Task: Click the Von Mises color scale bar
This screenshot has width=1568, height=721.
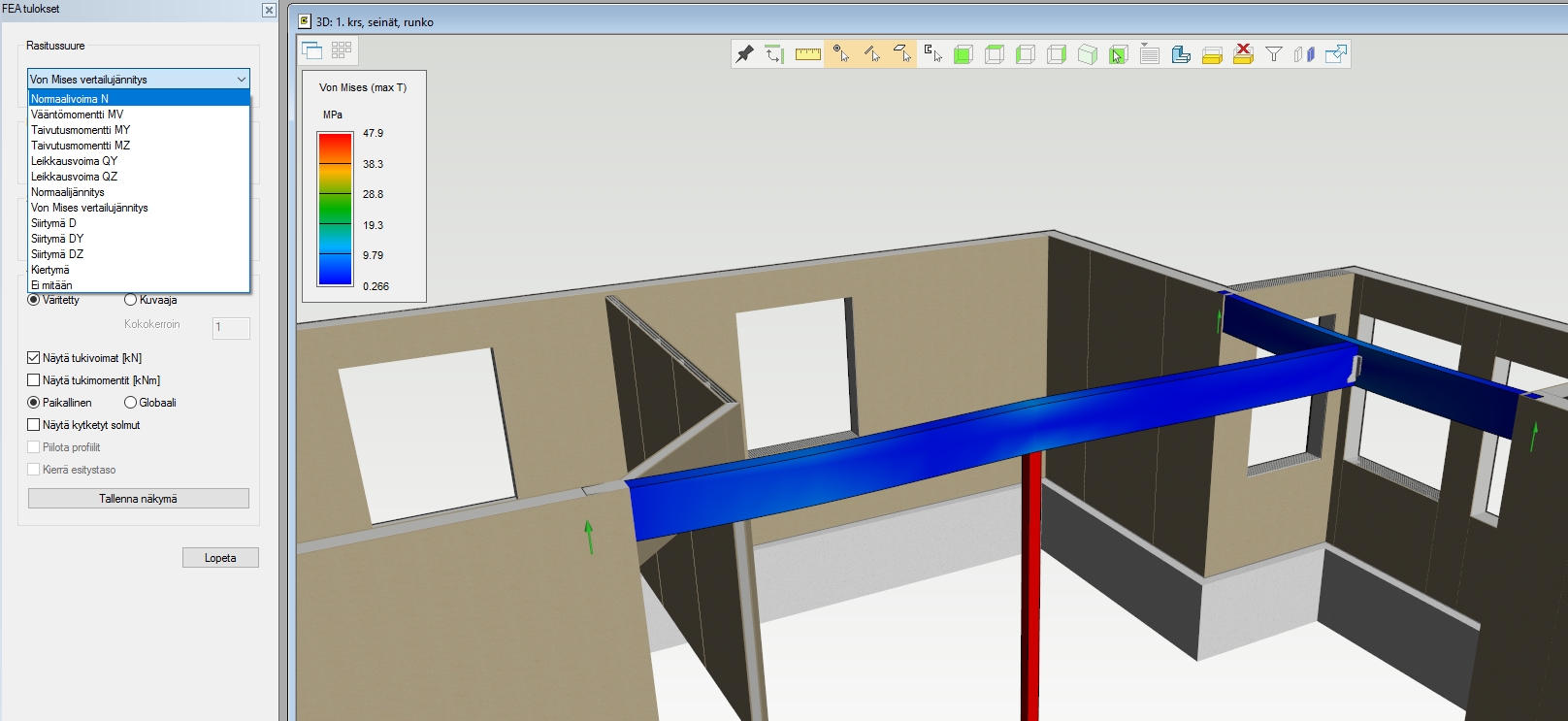Action: [x=335, y=209]
